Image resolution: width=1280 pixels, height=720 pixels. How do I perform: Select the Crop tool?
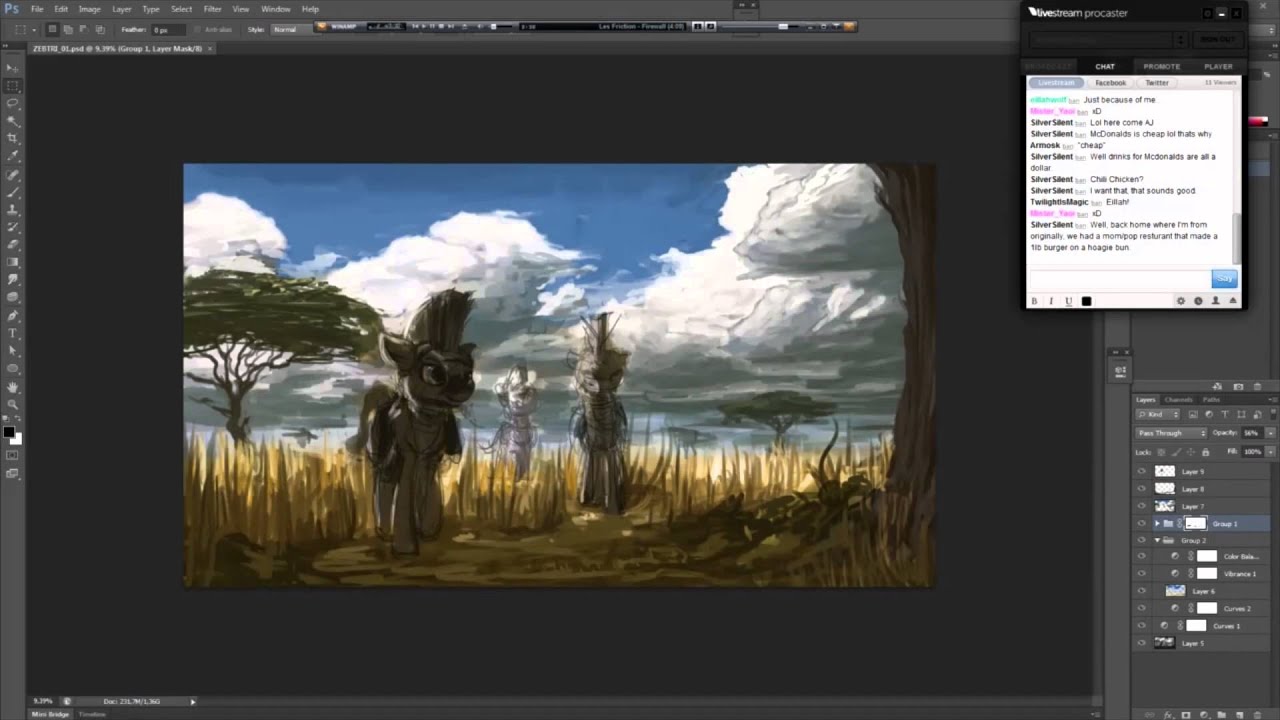(13, 137)
